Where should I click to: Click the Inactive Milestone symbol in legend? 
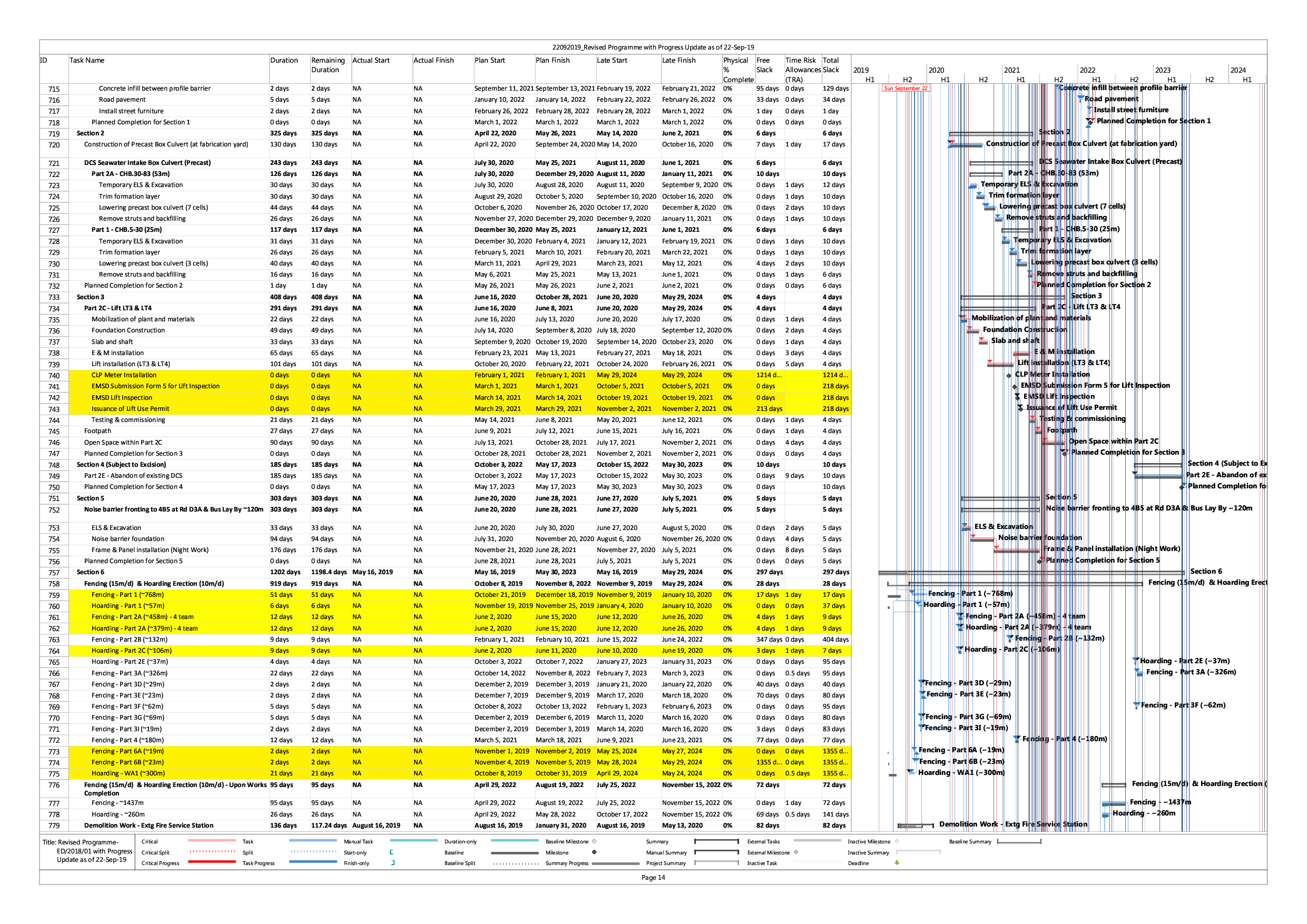(x=897, y=841)
